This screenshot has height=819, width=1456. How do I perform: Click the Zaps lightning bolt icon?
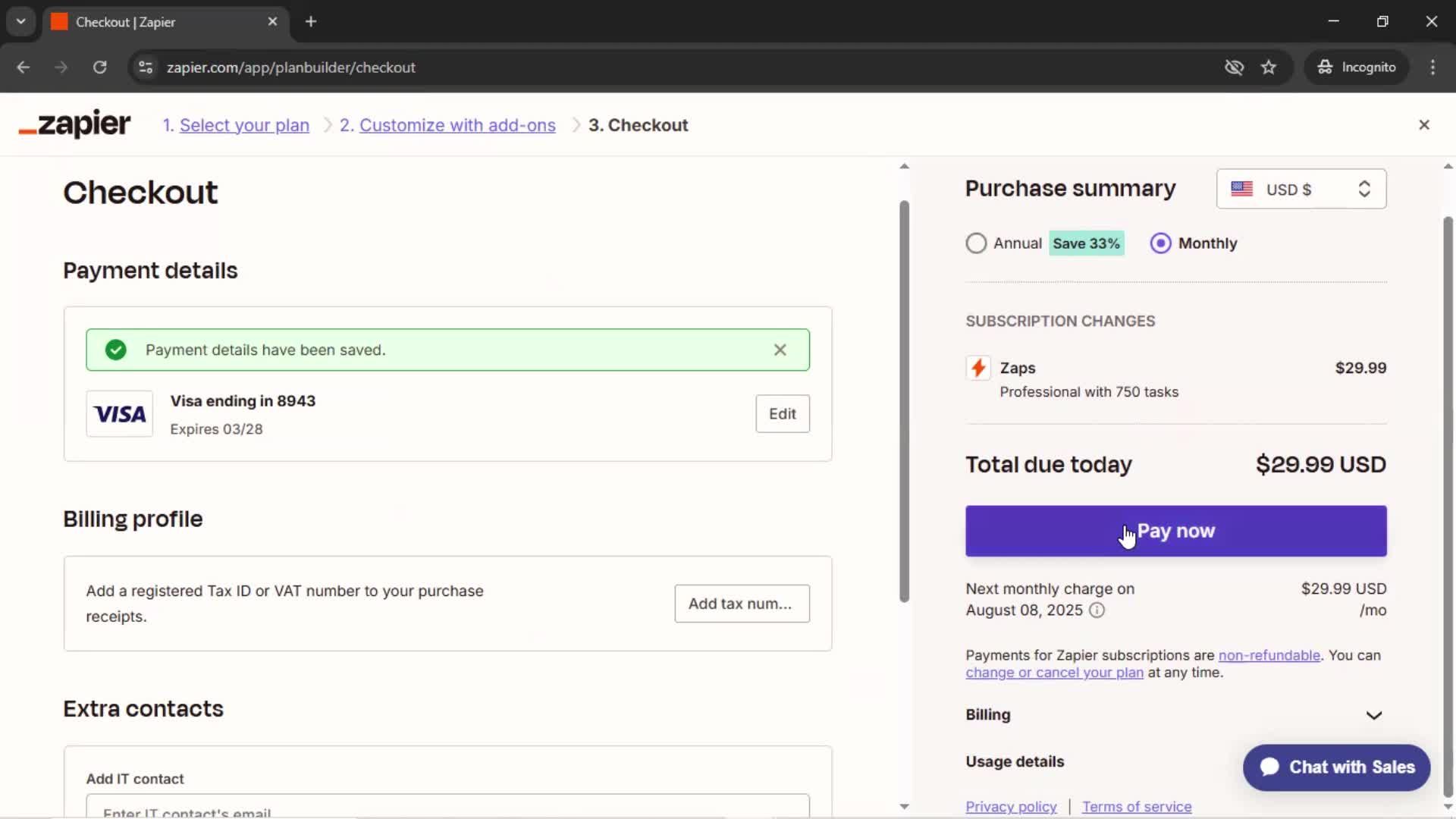point(978,368)
